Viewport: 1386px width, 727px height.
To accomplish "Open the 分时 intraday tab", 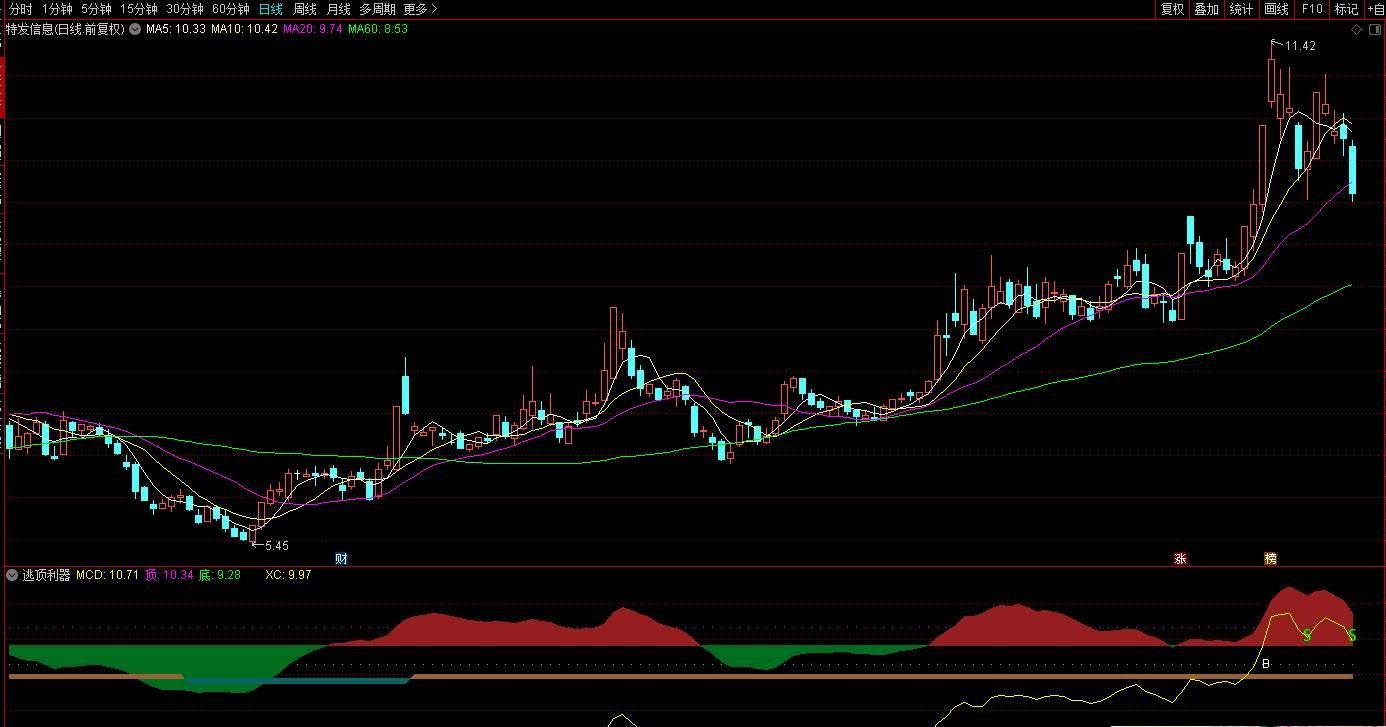I will [x=20, y=9].
